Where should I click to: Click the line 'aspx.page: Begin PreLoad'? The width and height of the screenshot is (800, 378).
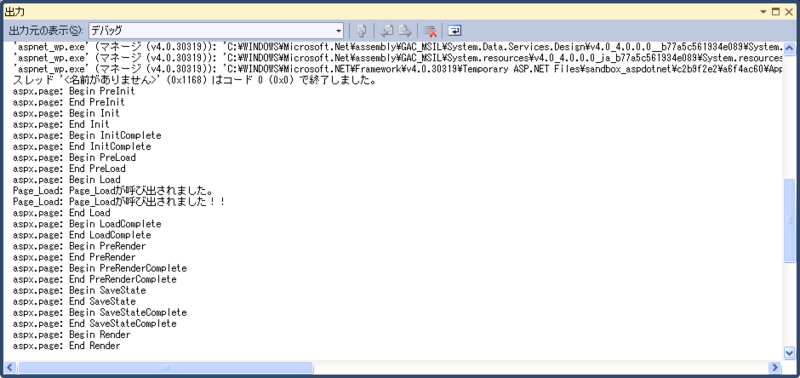(74, 158)
